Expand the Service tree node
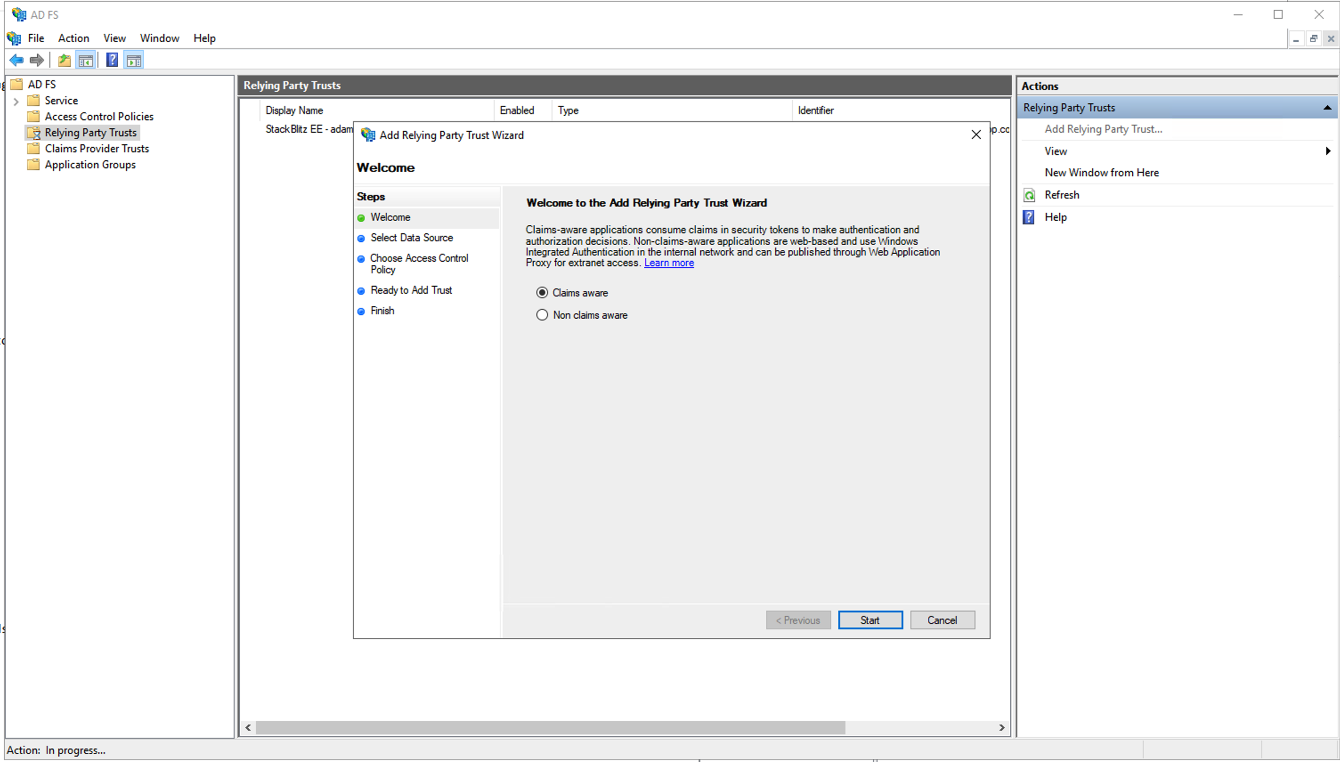 pos(16,101)
